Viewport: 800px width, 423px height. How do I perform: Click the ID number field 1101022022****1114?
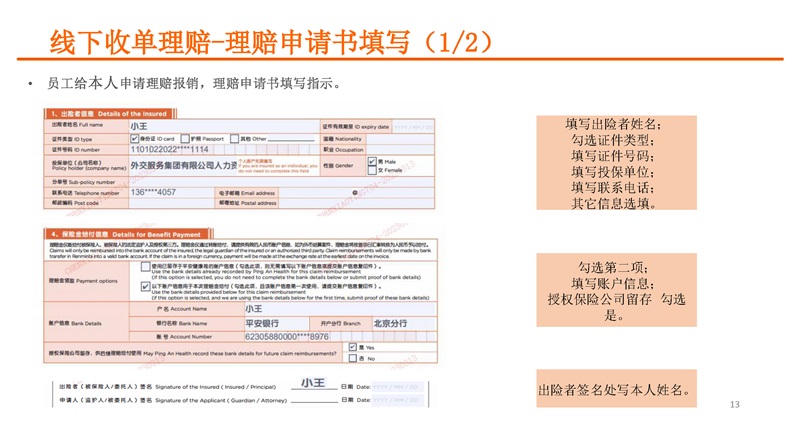pos(224,150)
